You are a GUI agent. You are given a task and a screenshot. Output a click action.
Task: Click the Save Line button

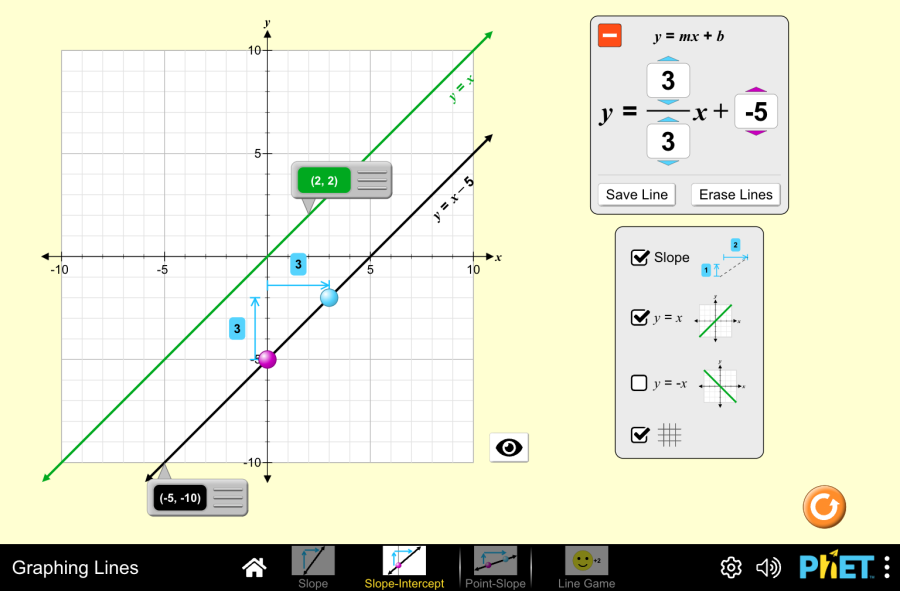point(636,194)
